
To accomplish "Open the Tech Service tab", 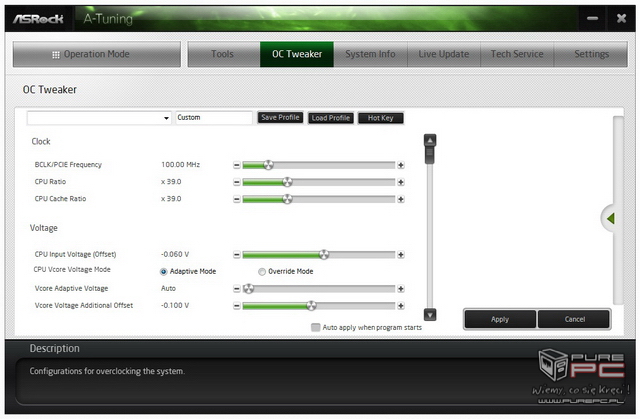I will (517, 54).
